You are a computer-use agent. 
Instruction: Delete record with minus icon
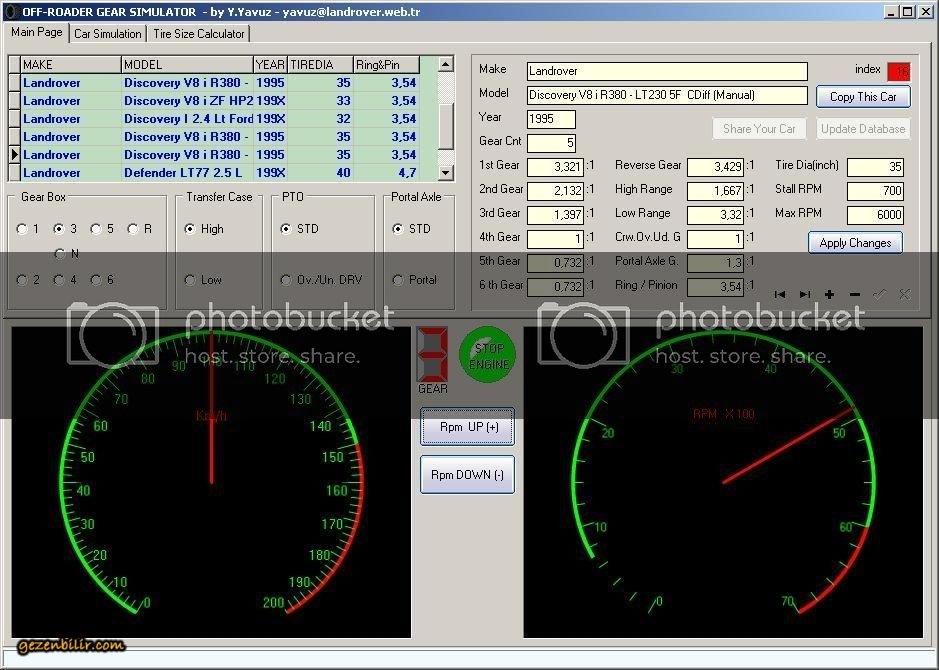tap(854, 294)
